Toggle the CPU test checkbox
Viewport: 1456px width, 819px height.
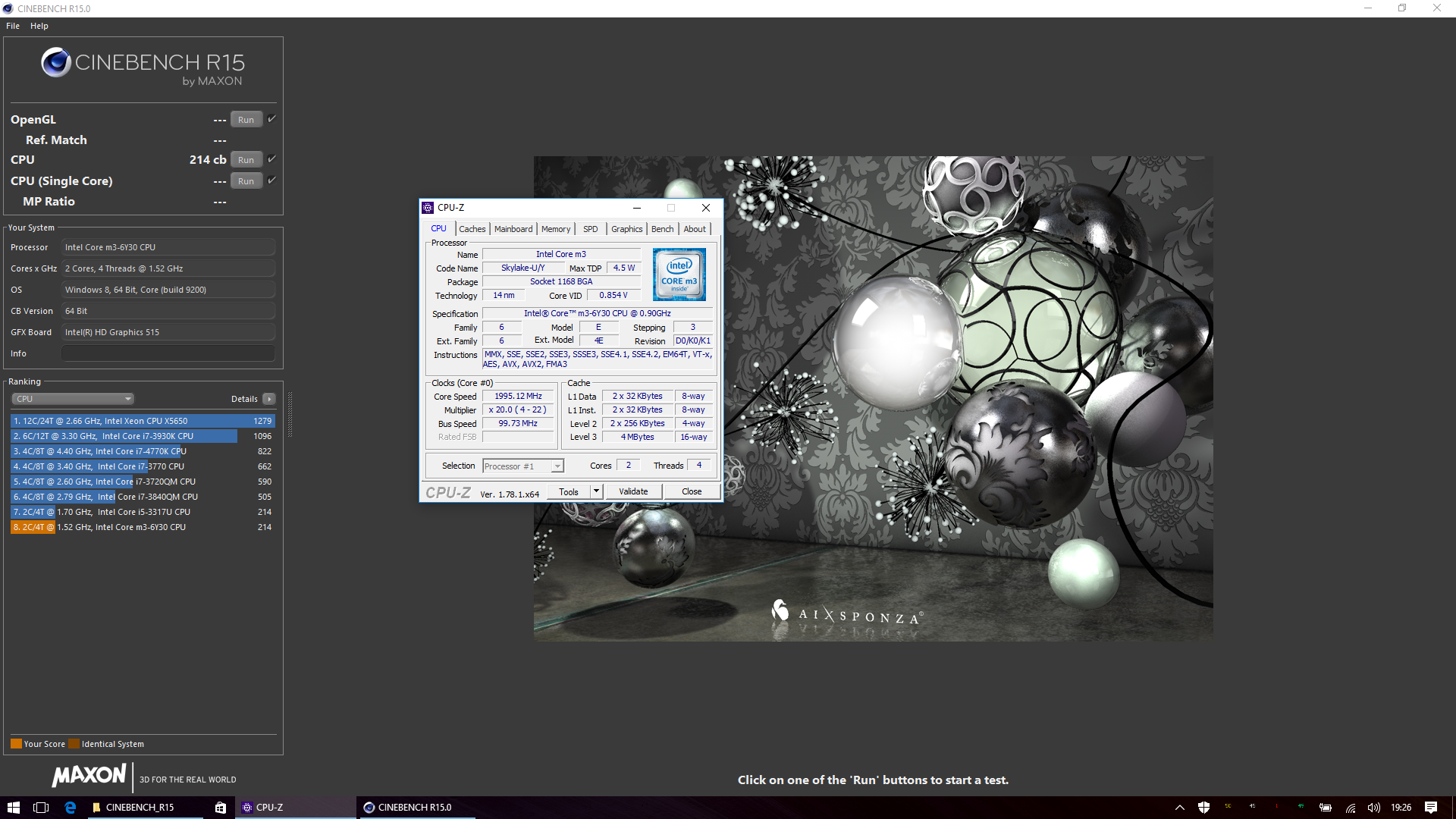point(271,159)
